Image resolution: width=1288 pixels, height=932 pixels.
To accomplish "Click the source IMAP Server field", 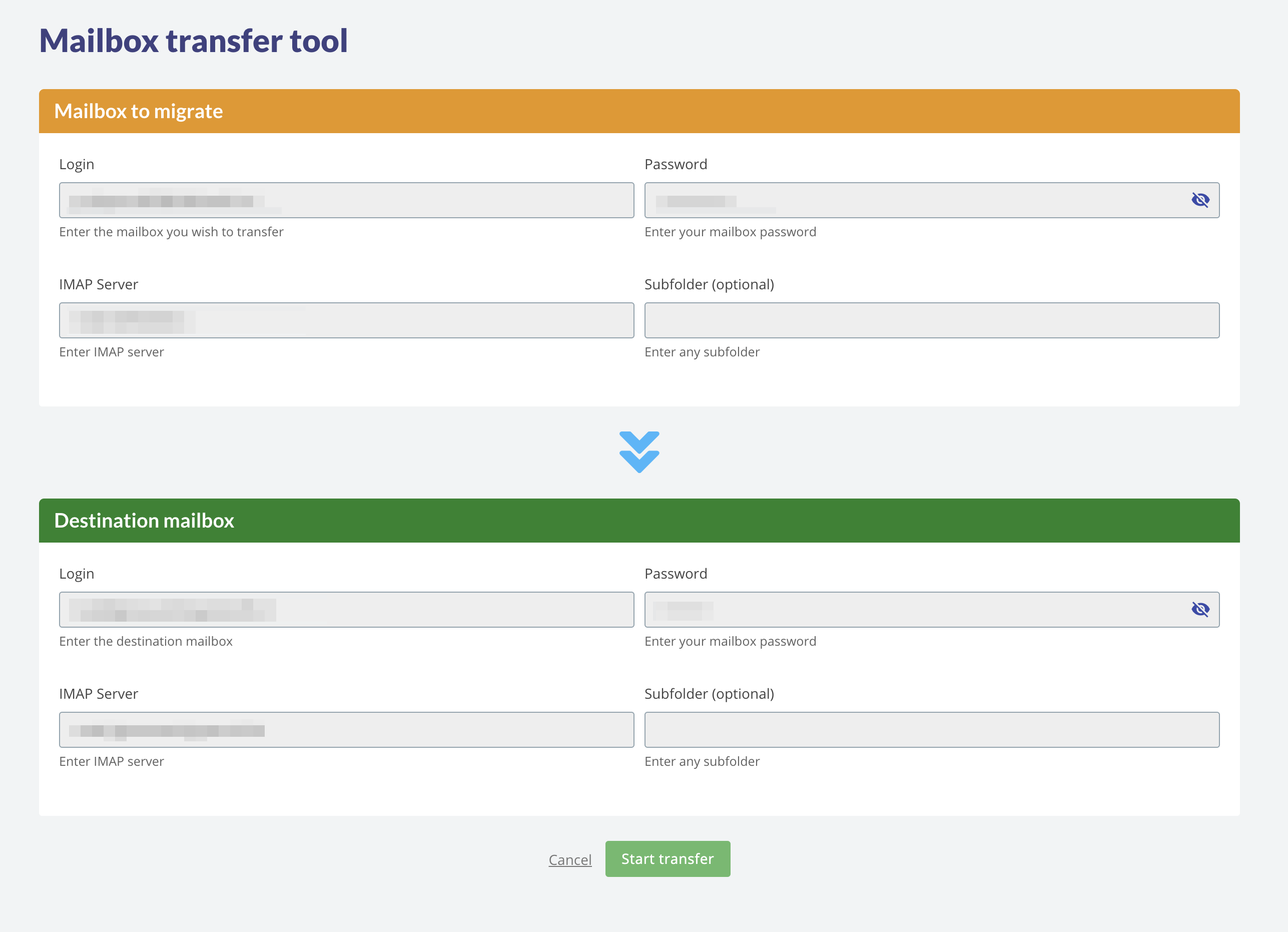I will pyautogui.click(x=346, y=319).
